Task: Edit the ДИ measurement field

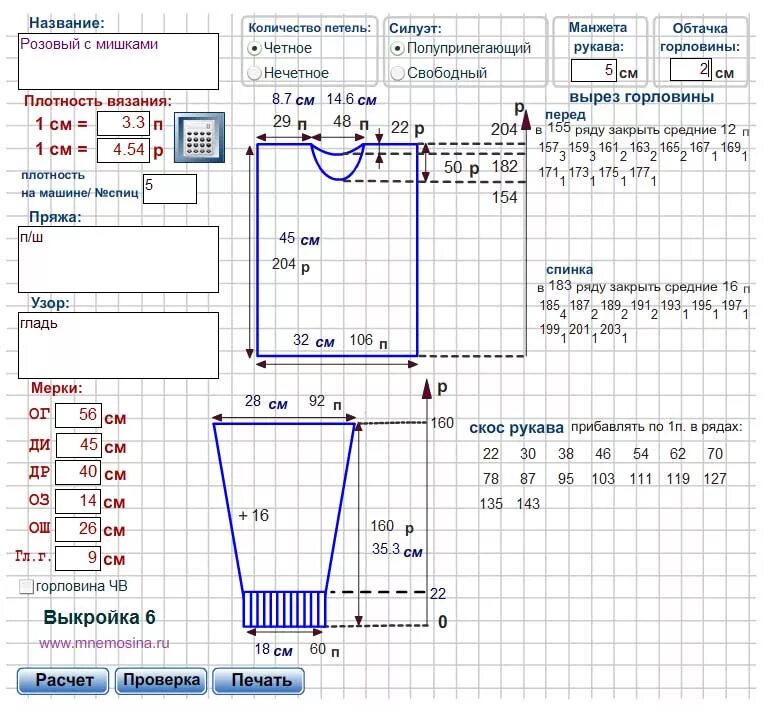Action: (78, 445)
